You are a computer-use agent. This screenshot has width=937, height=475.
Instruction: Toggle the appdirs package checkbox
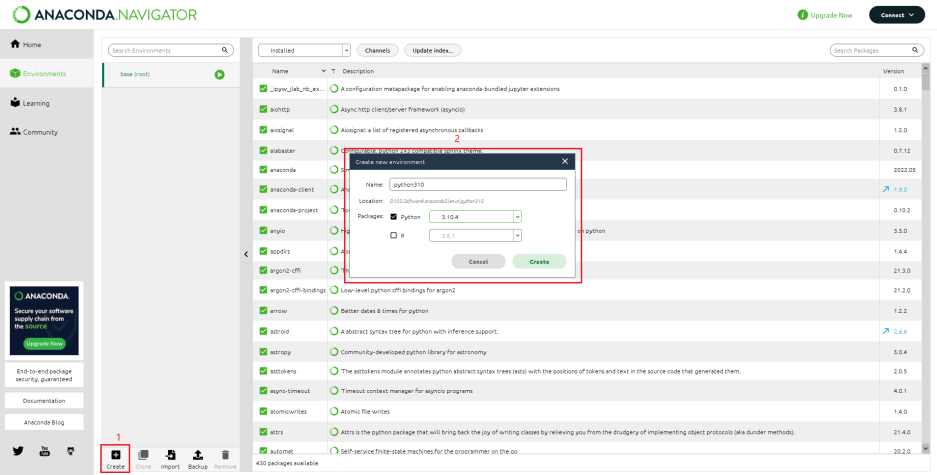pos(264,251)
